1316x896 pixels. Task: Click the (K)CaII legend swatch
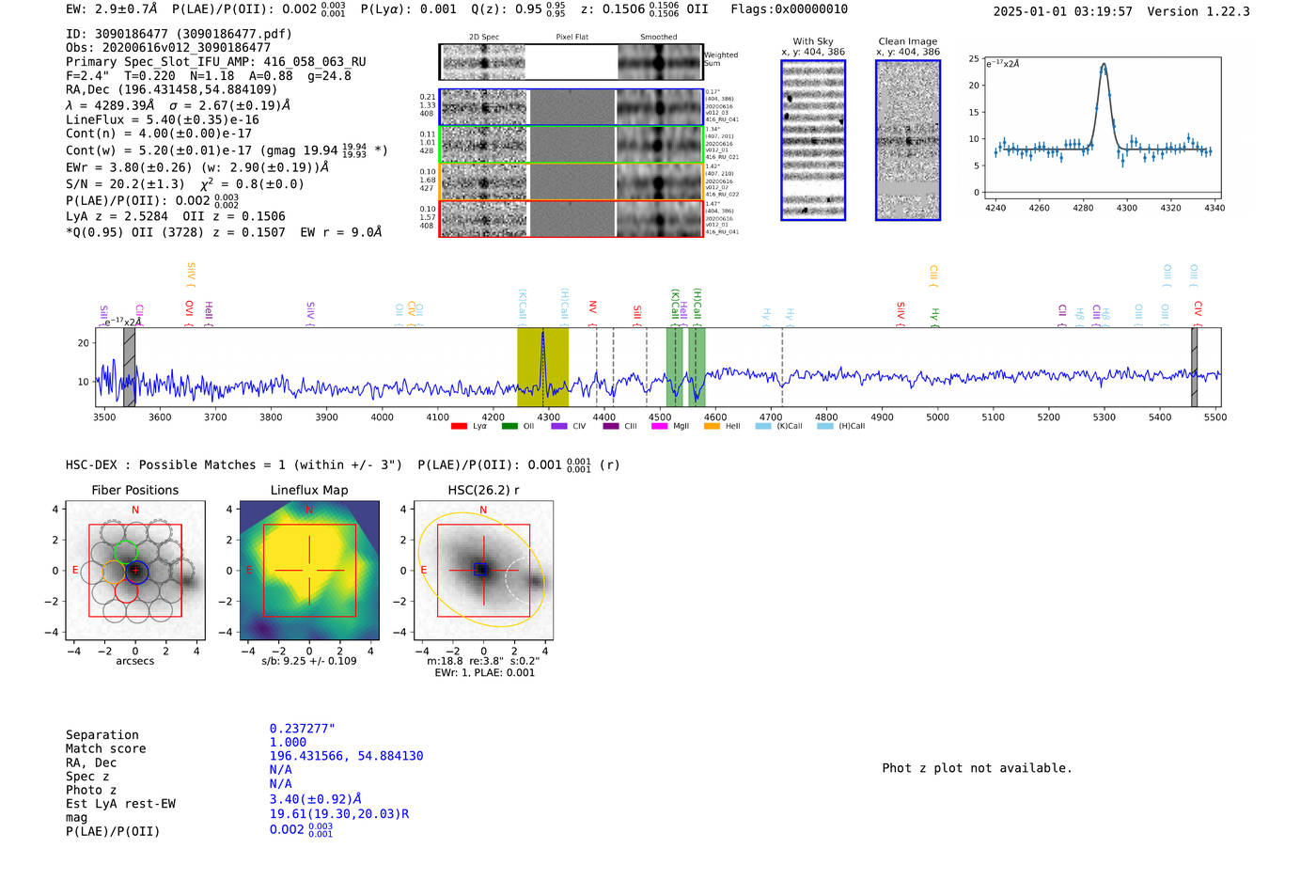[763, 426]
